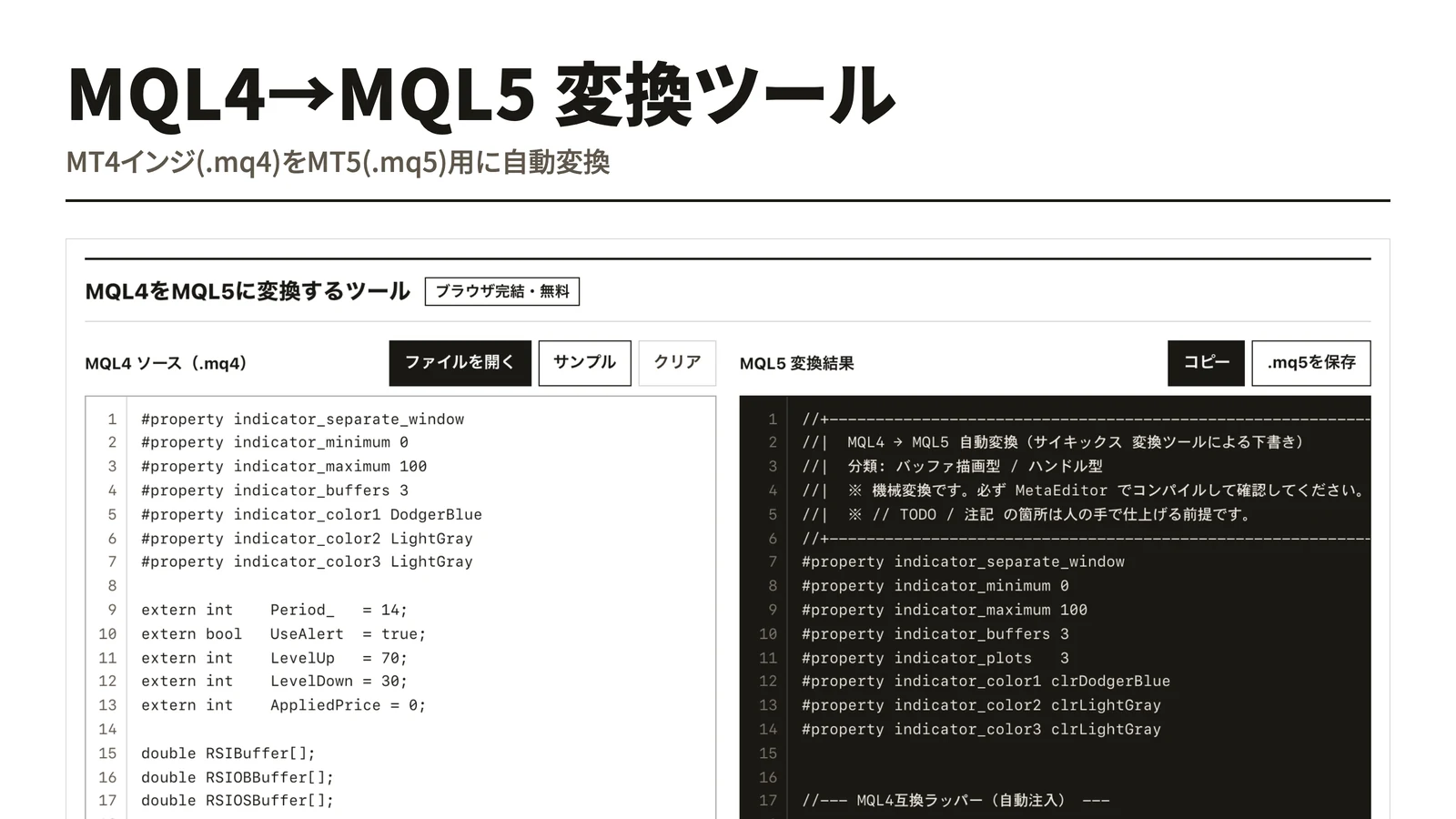1456x819 pixels.
Task: Click inside the MQL4 source editor
Action: coord(400,607)
